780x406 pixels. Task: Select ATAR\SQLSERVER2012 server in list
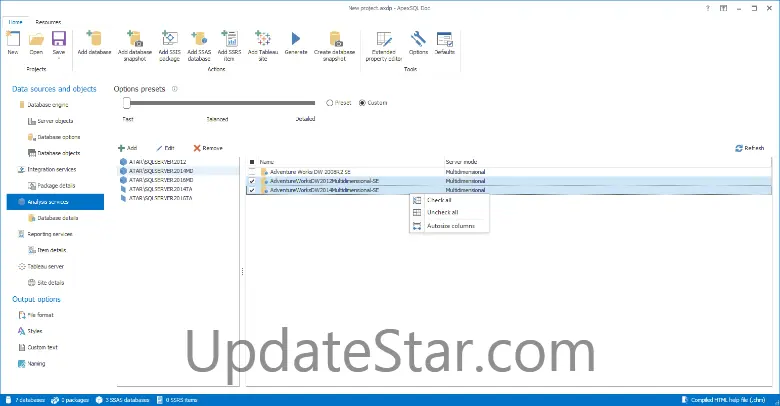[157, 162]
